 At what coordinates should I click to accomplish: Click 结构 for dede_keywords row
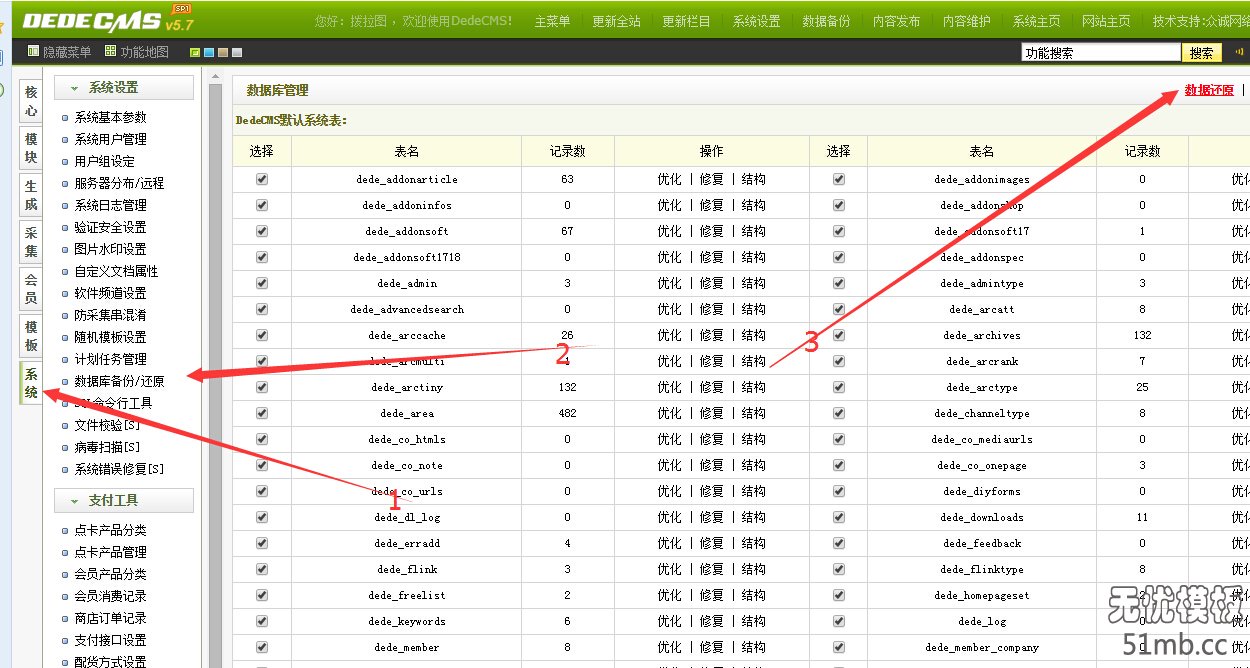pyautogui.click(x=753, y=621)
